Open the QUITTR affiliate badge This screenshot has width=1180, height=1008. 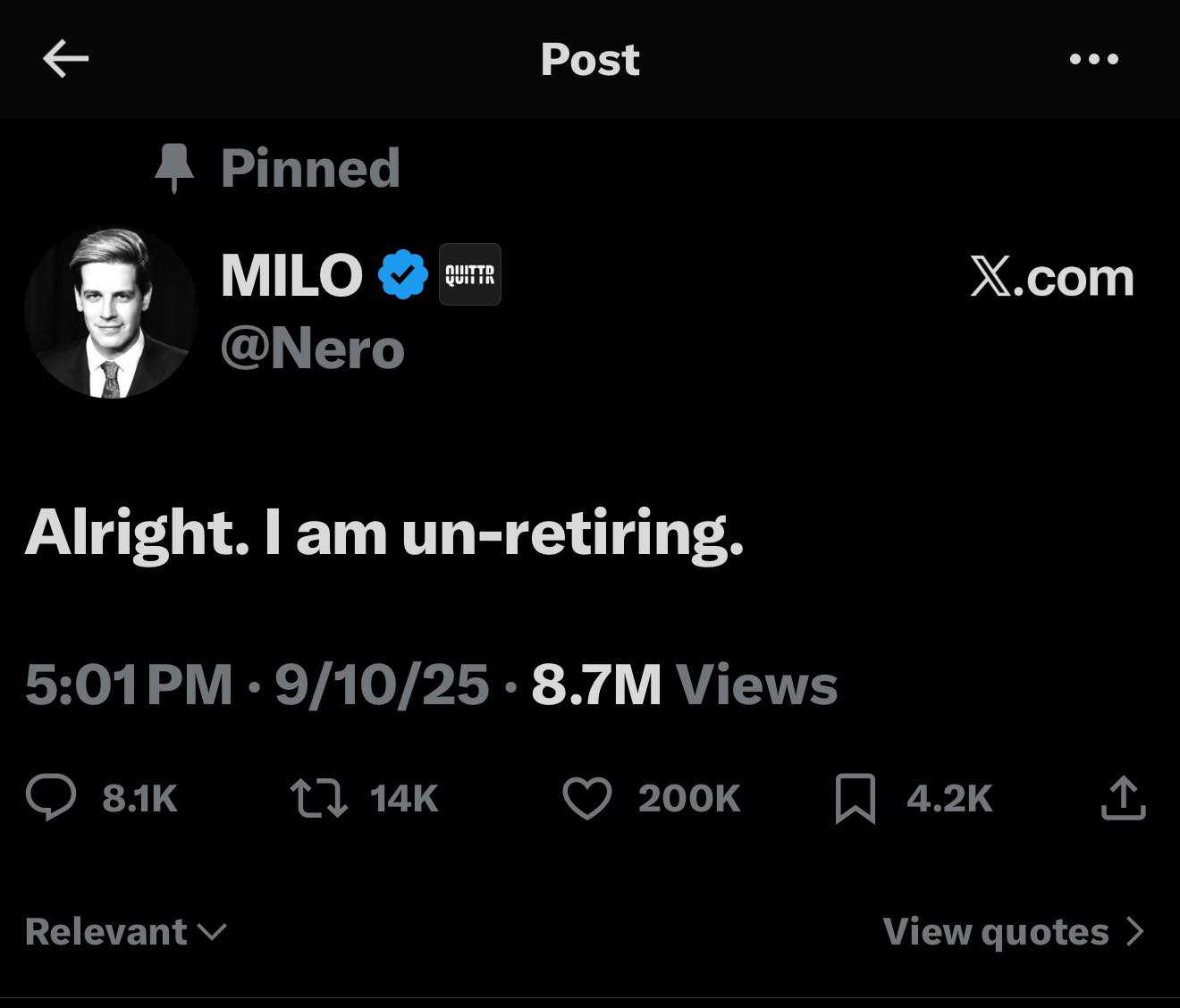tap(470, 274)
